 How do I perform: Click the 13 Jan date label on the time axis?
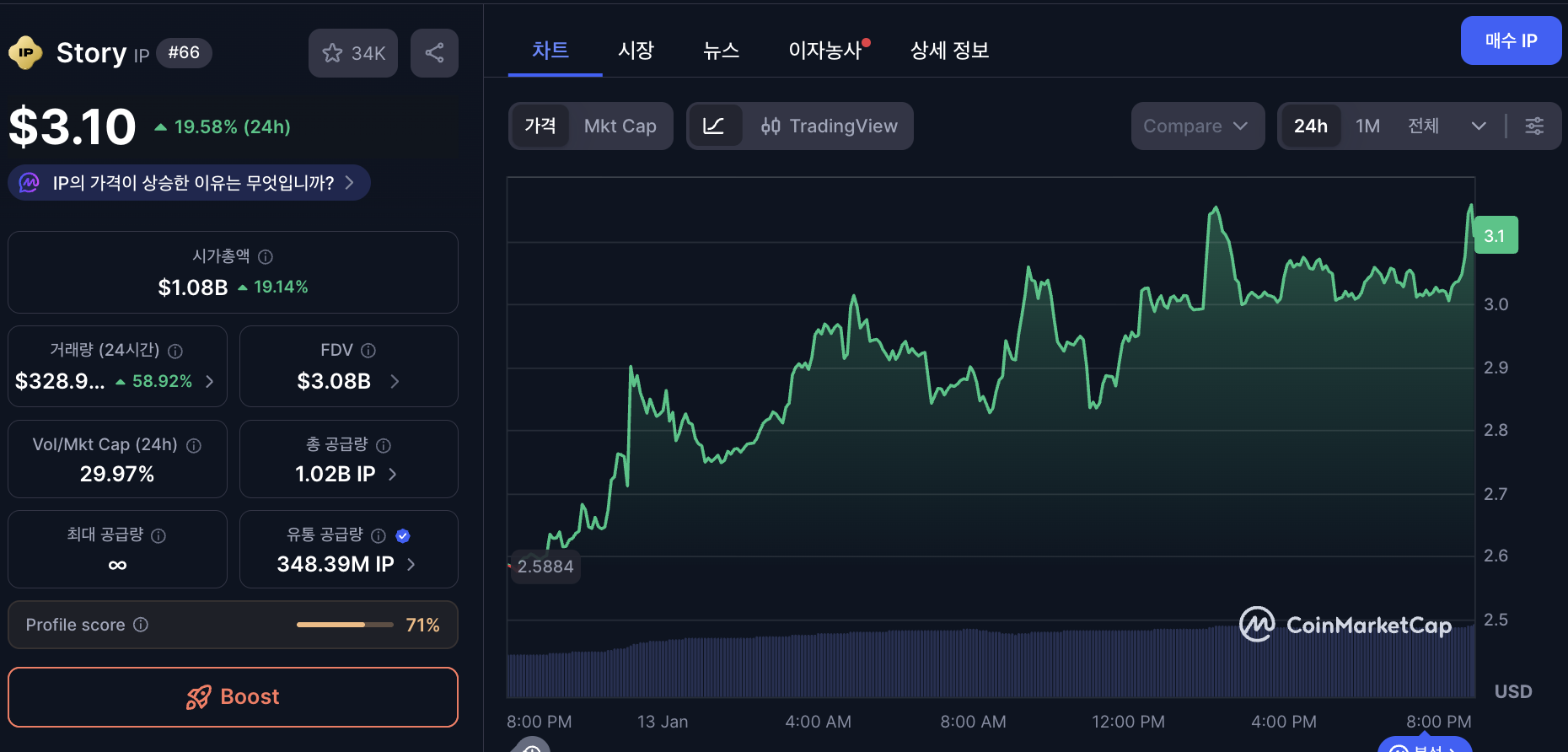(663, 722)
